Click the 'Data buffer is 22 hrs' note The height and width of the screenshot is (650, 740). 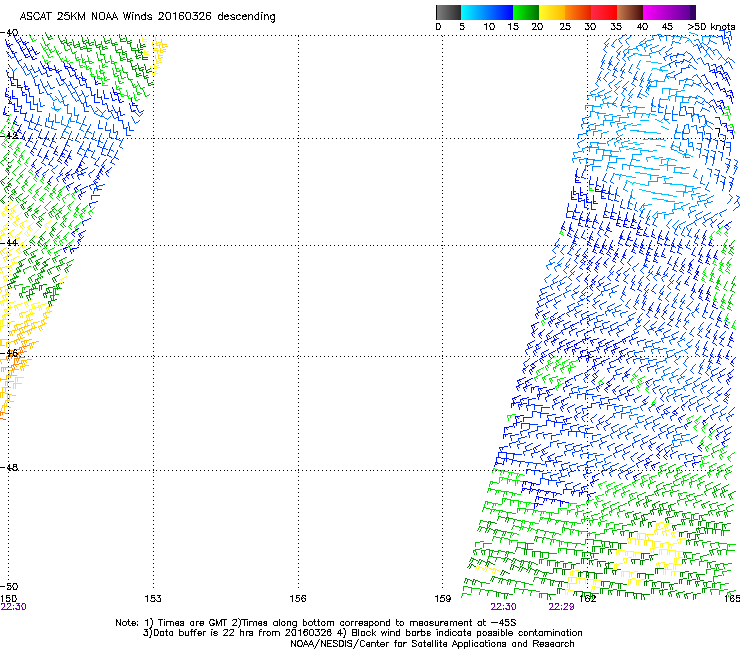pos(362,633)
